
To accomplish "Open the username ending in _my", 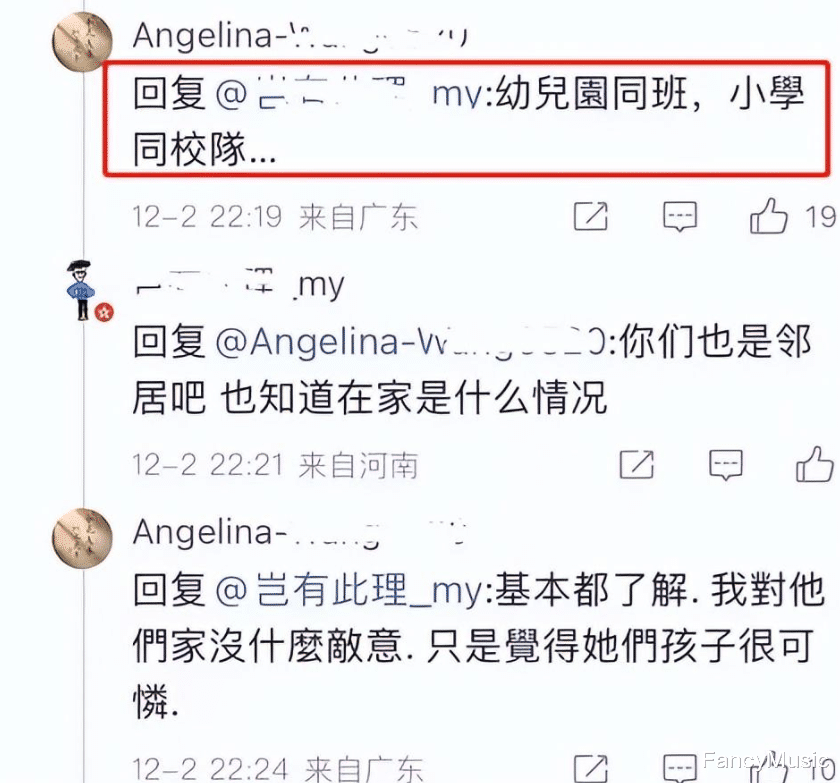I will coord(239,284).
